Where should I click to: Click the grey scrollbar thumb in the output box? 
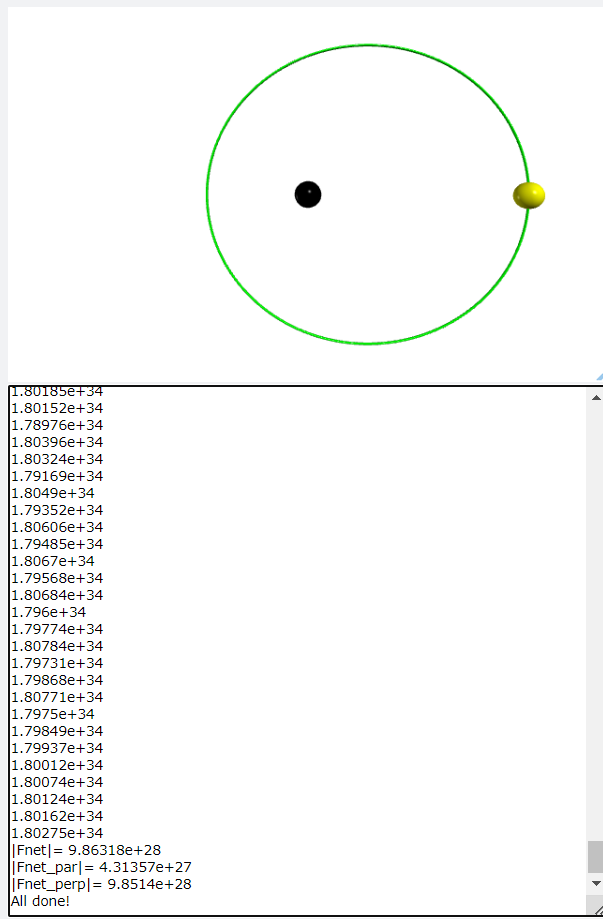(x=595, y=857)
